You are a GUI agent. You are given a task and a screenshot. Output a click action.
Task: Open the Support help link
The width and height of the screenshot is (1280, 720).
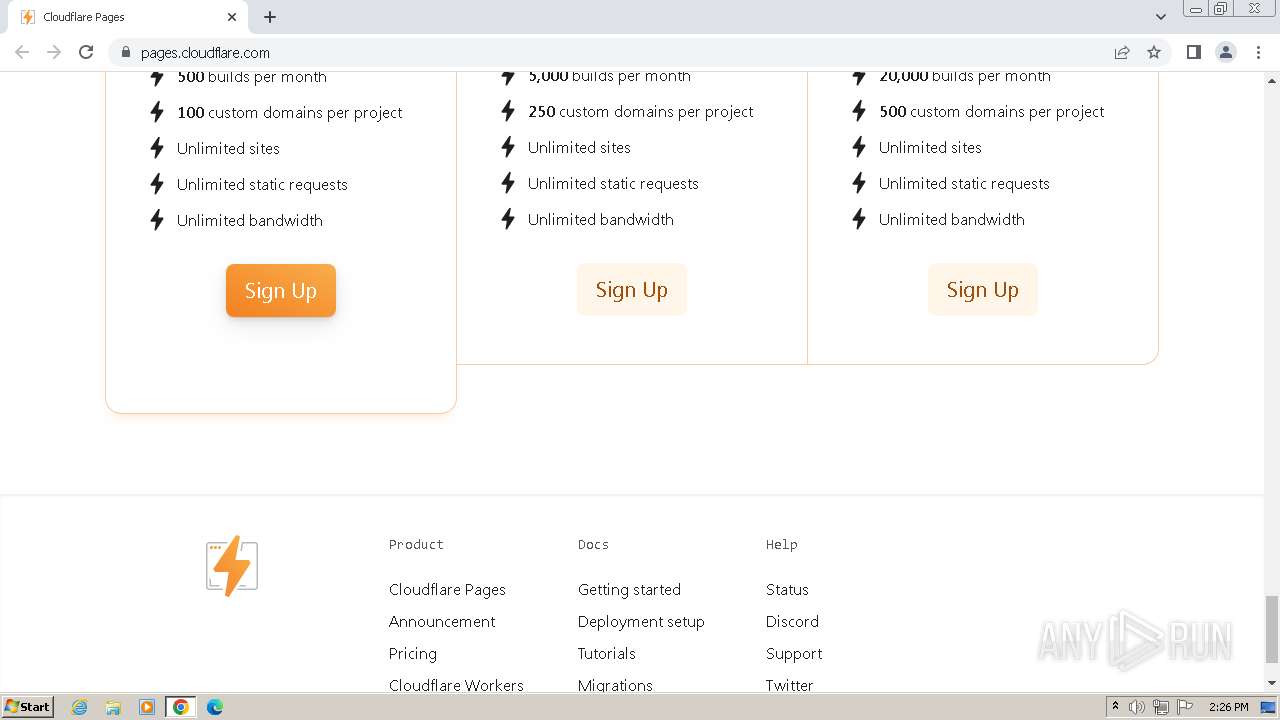pos(794,653)
